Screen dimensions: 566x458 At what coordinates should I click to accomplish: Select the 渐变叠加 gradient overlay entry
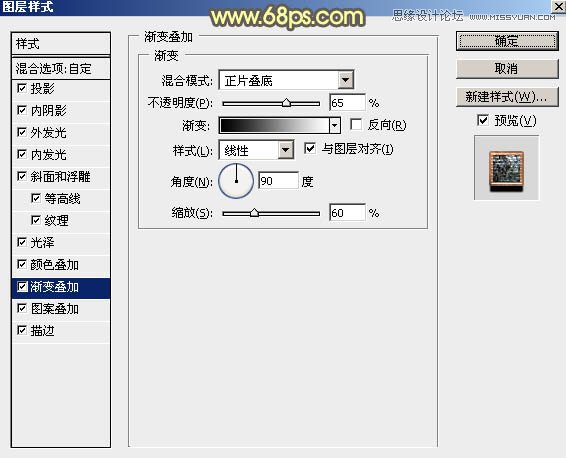[61, 287]
